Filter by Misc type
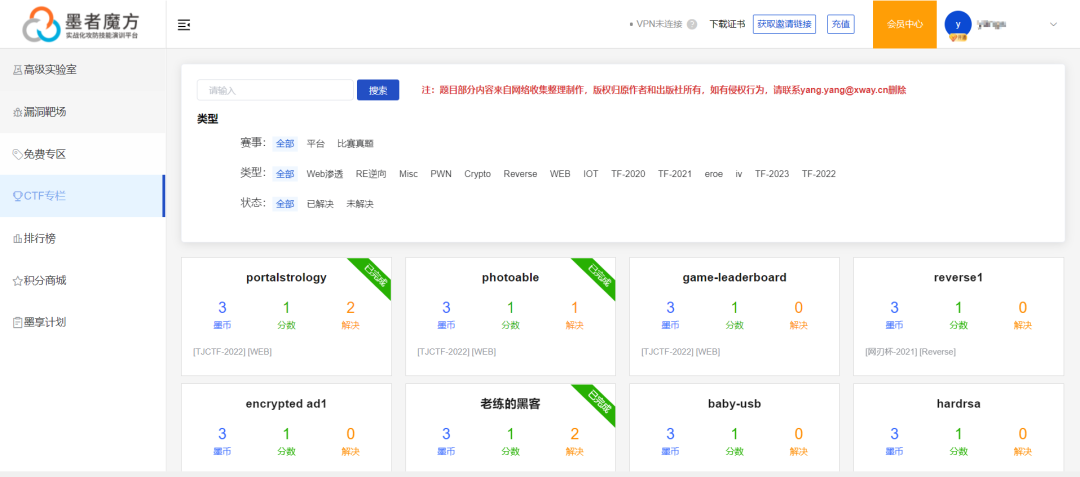Viewport: 1080px width, 477px height. pos(408,174)
